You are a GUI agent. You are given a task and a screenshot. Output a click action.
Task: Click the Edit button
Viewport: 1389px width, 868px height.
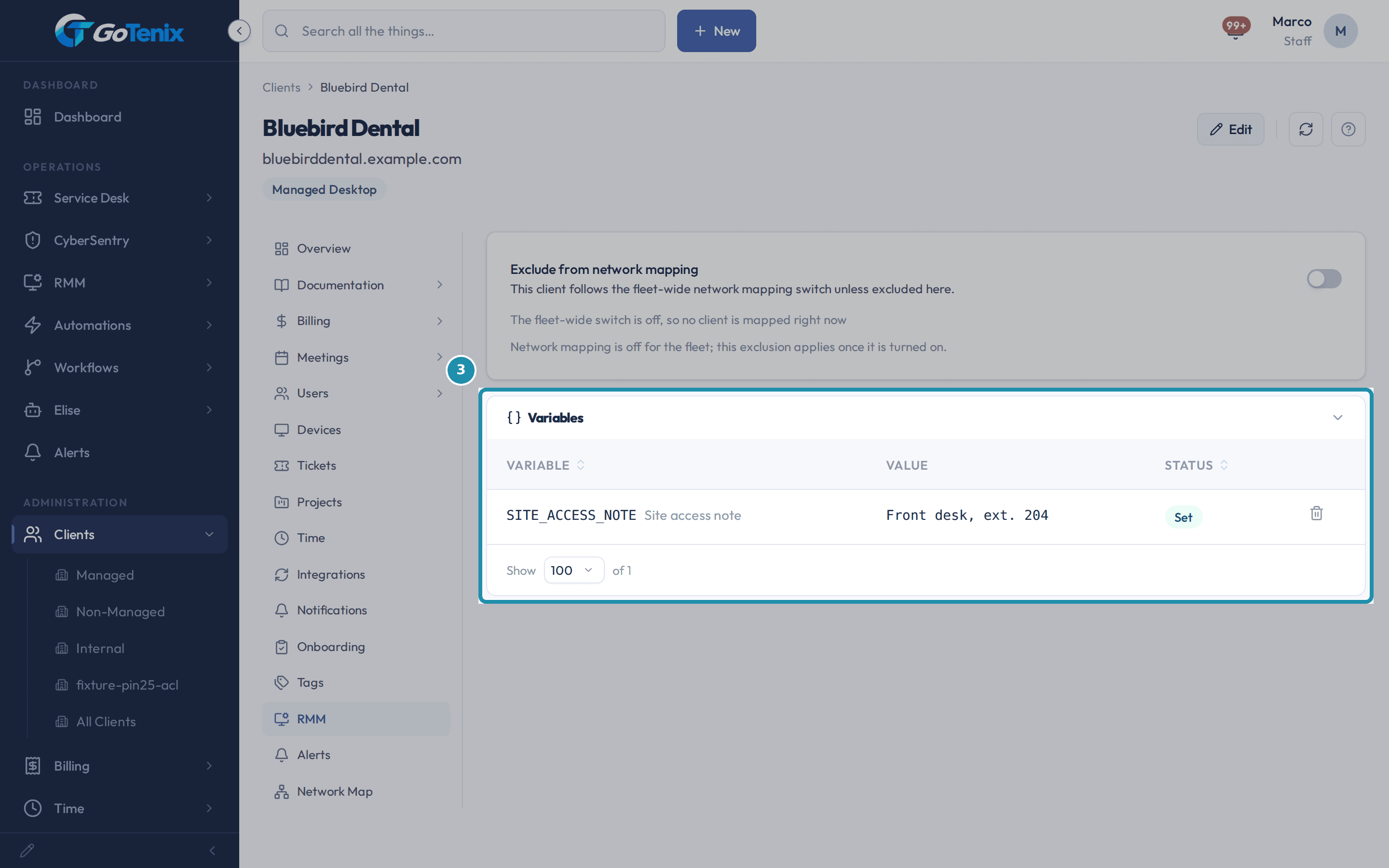(x=1230, y=129)
